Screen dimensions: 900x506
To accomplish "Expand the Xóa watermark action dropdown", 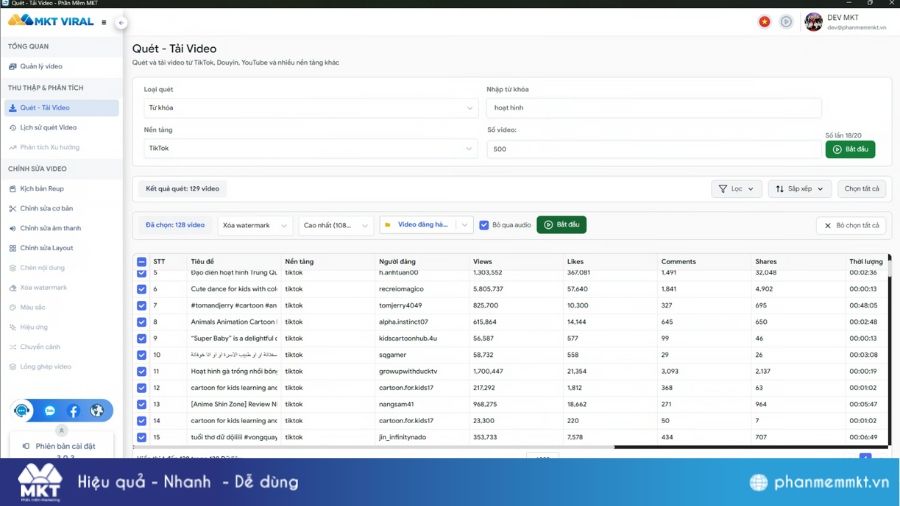I will tap(254, 225).
